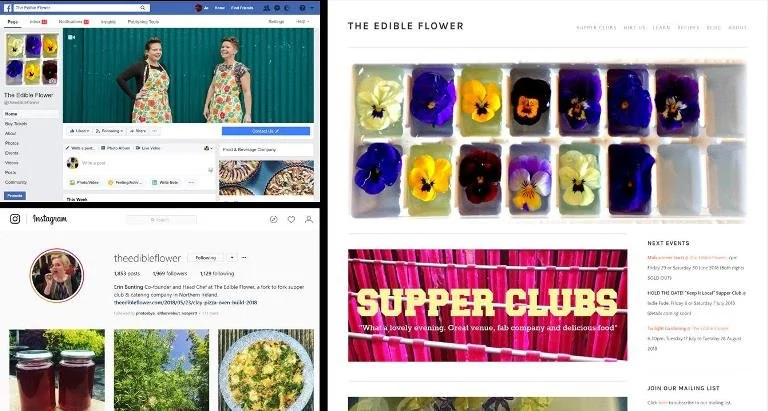Open SUPPER CLUBS in website navigation

point(596,28)
